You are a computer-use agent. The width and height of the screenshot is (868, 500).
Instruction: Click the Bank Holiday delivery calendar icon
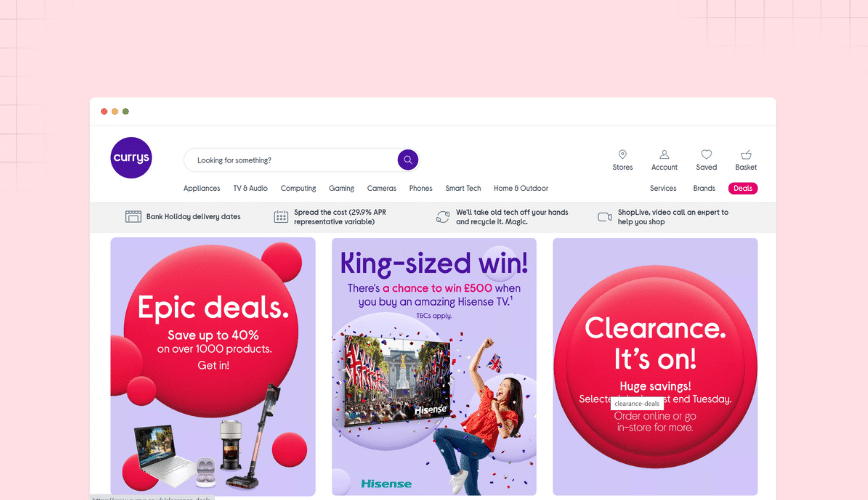tap(133, 217)
